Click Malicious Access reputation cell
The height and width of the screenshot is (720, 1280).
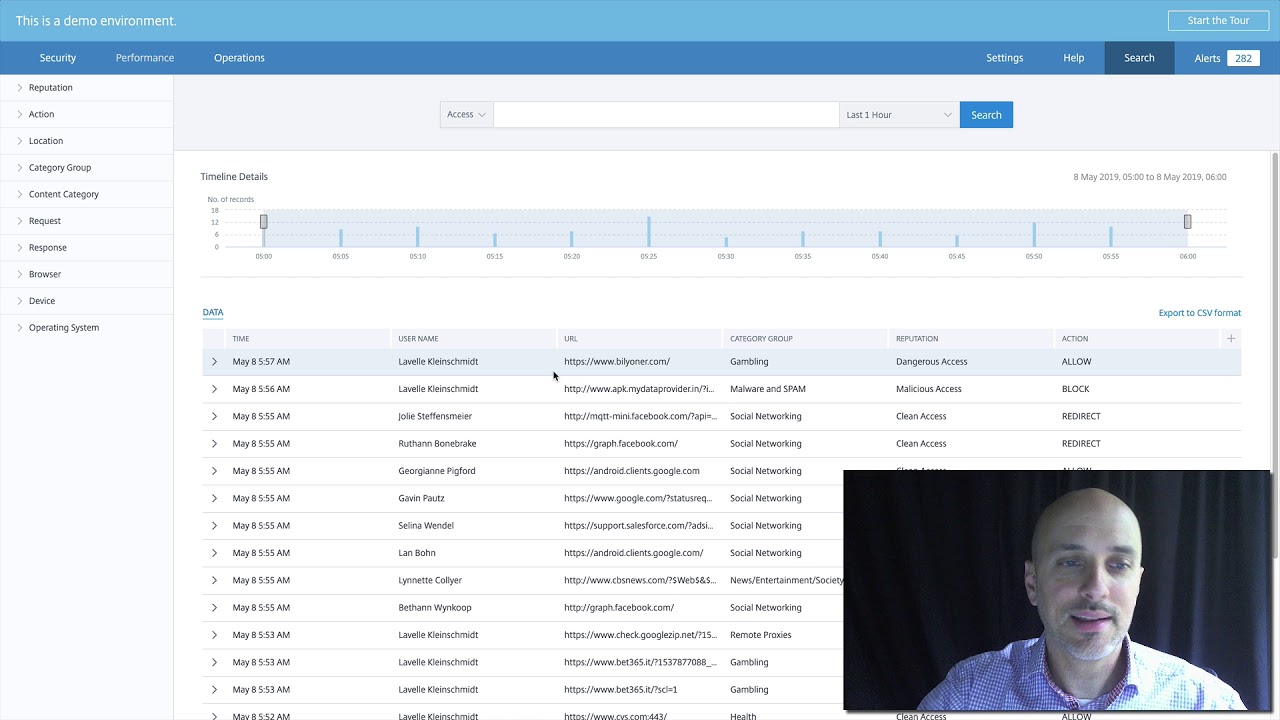tap(929, 389)
